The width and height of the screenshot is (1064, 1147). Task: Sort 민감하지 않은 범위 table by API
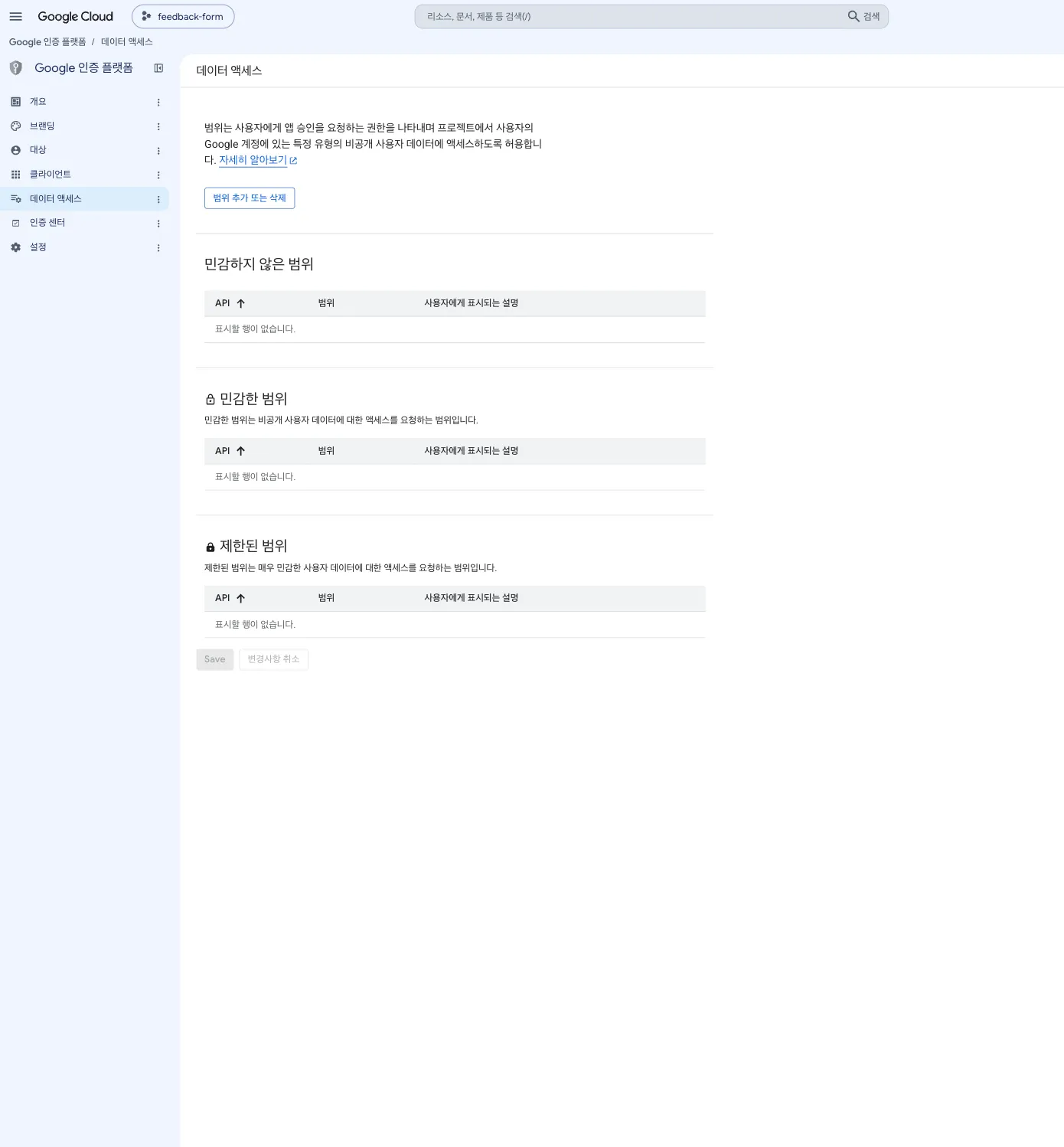point(230,303)
